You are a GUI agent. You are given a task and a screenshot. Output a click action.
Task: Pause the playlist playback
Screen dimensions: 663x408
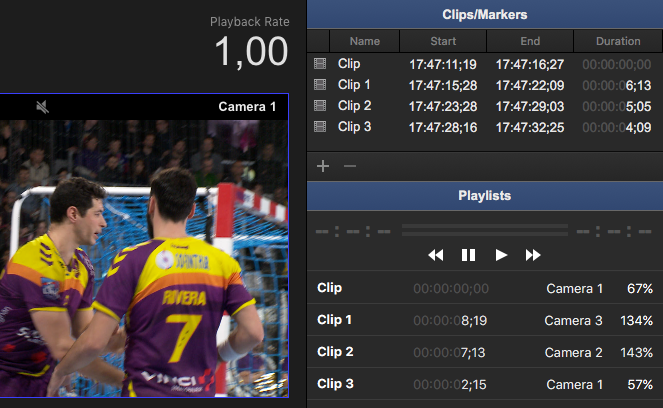[x=468, y=255]
